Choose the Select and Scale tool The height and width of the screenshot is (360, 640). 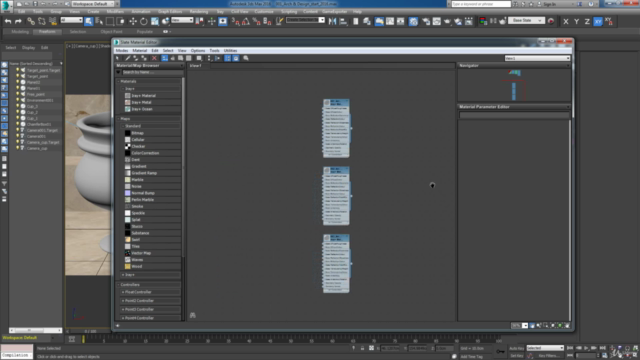pos(155,21)
